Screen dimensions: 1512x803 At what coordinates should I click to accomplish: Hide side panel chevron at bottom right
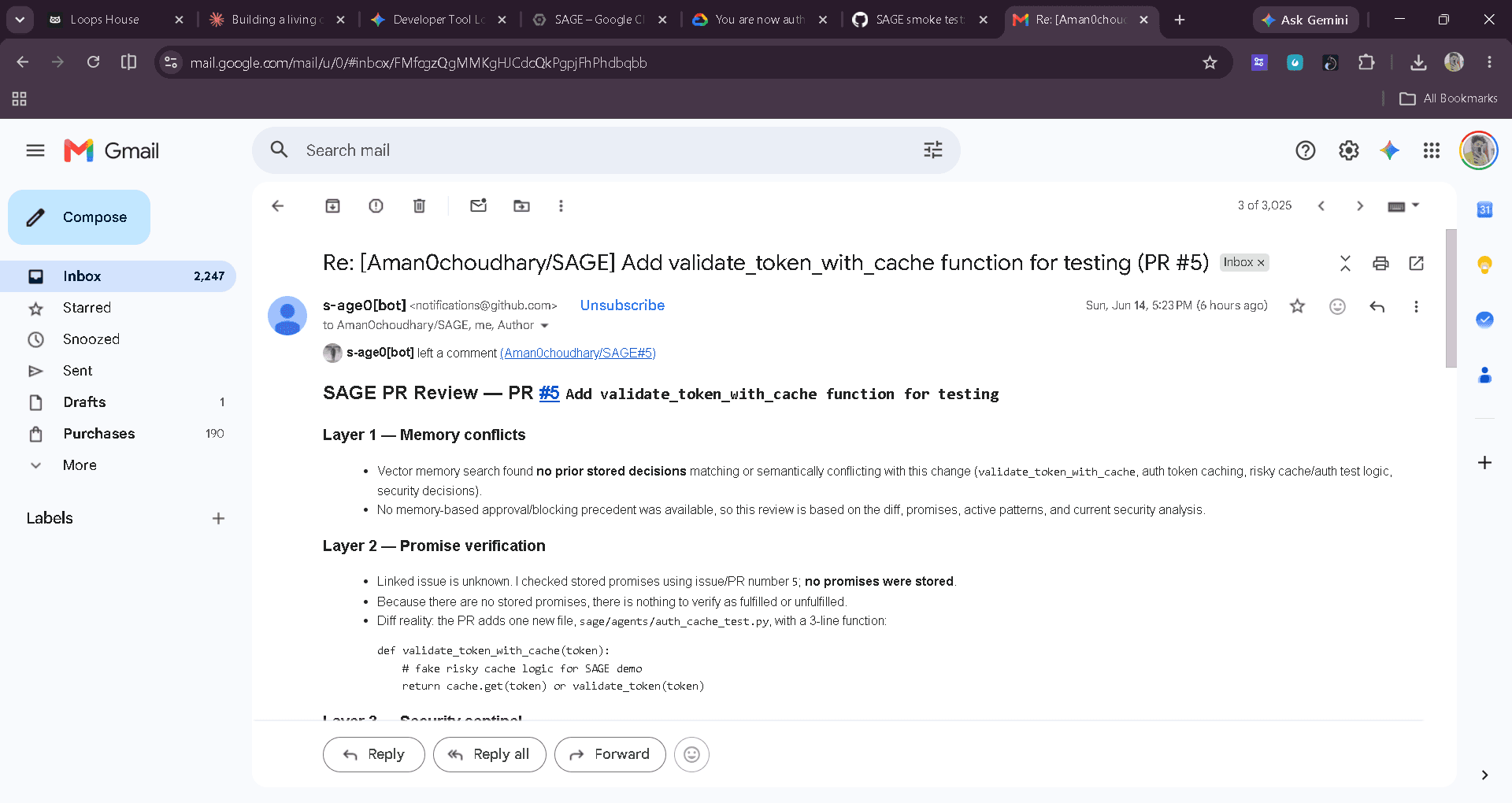pos(1484,775)
